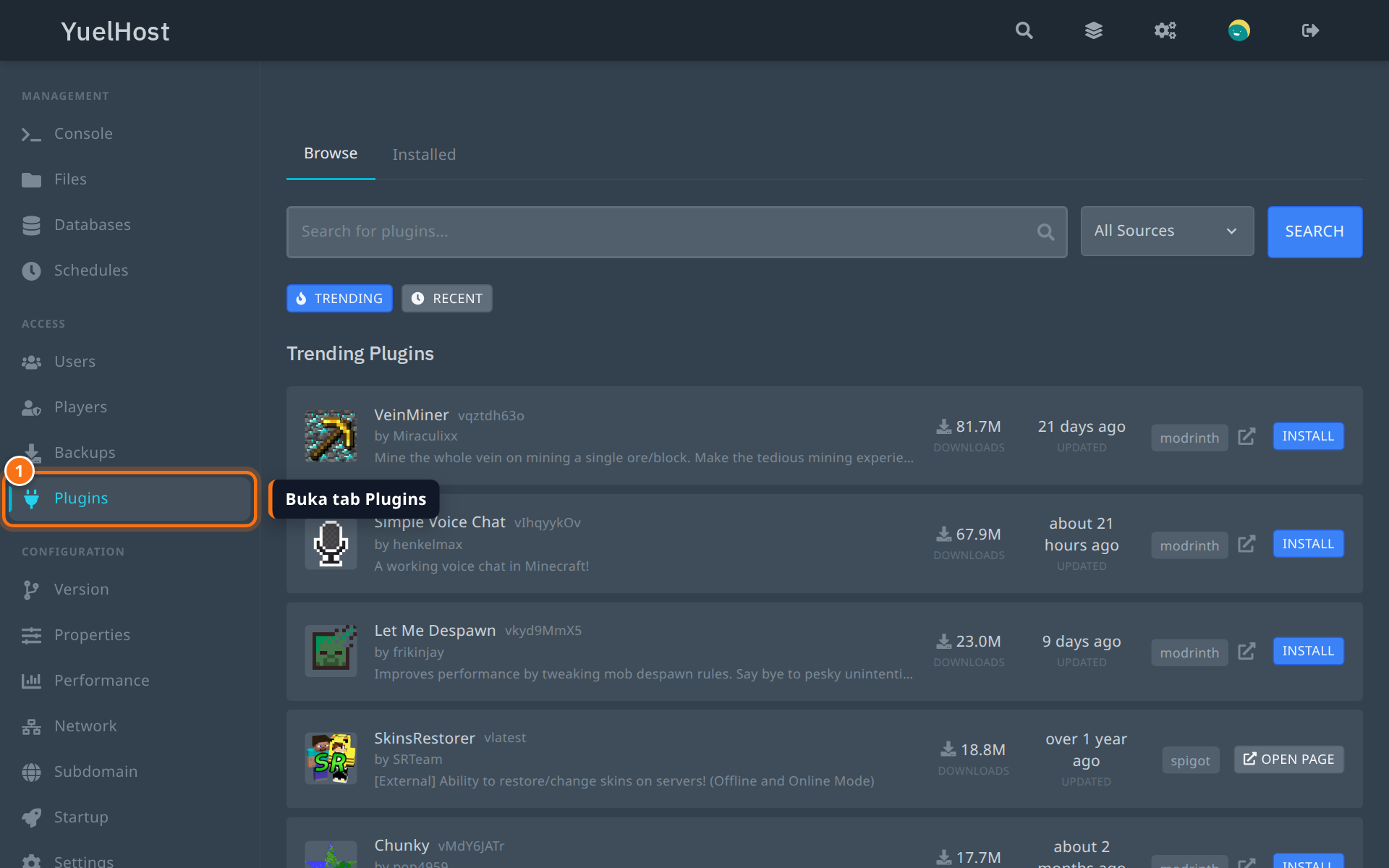Open Simple Voice Chat external link icon
1389x868 pixels.
coord(1246,544)
